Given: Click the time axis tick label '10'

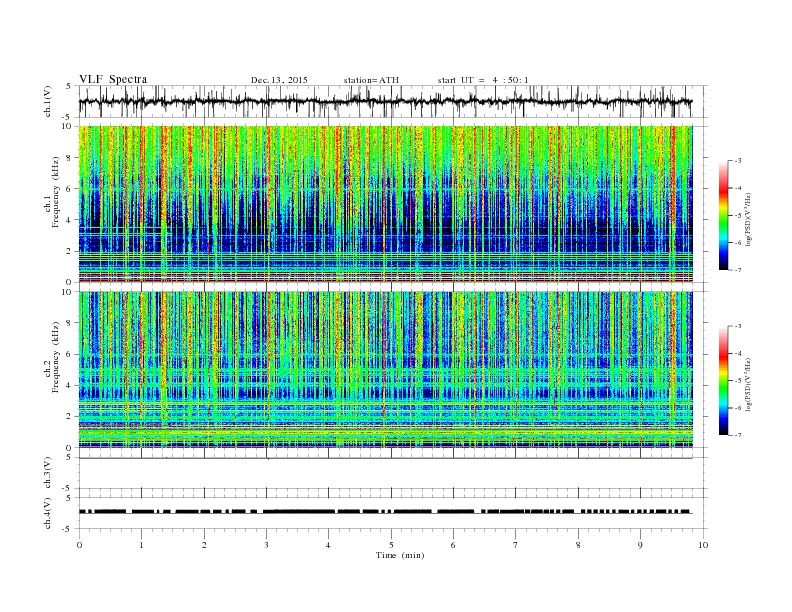Looking at the screenshot, I should [x=703, y=545].
